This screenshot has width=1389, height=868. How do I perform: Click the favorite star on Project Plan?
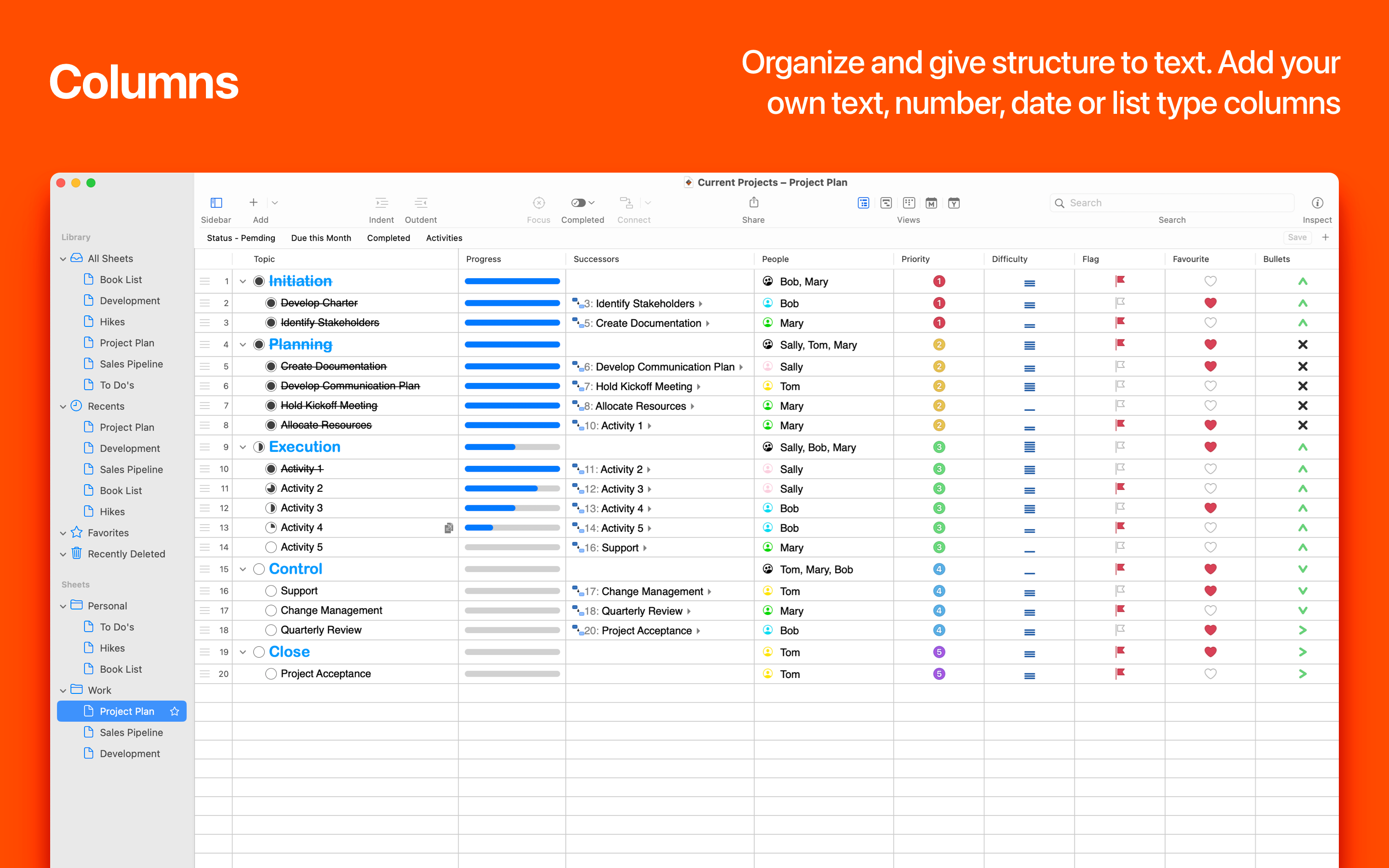pyautogui.click(x=175, y=711)
